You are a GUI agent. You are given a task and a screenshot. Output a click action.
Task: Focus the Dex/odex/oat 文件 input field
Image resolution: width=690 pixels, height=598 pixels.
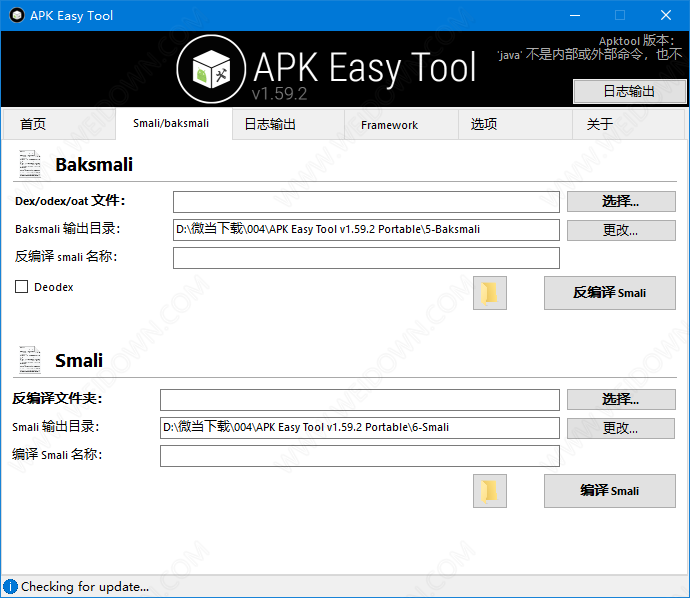[366, 202]
